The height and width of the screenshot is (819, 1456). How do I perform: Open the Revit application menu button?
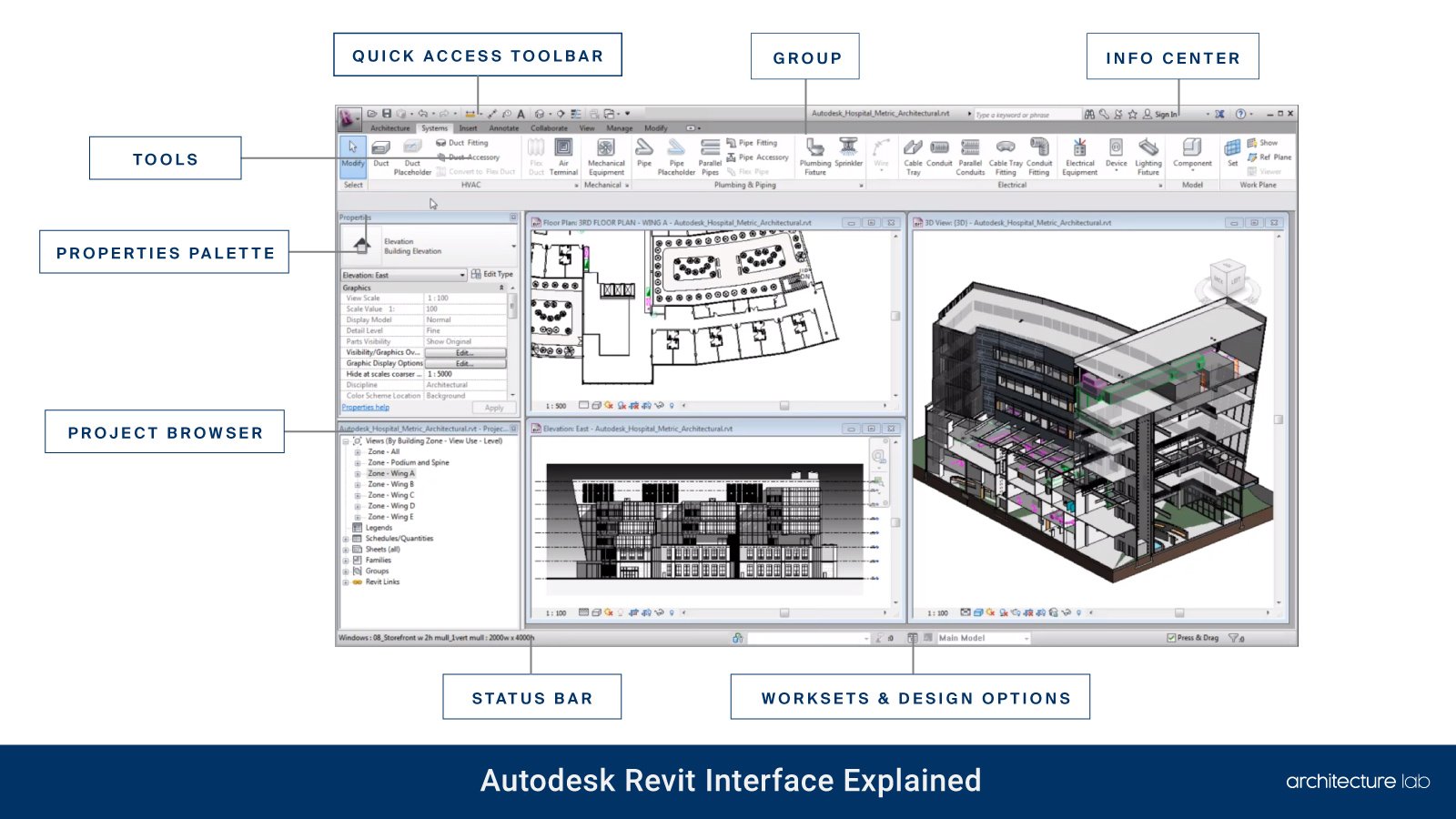(349, 117)
